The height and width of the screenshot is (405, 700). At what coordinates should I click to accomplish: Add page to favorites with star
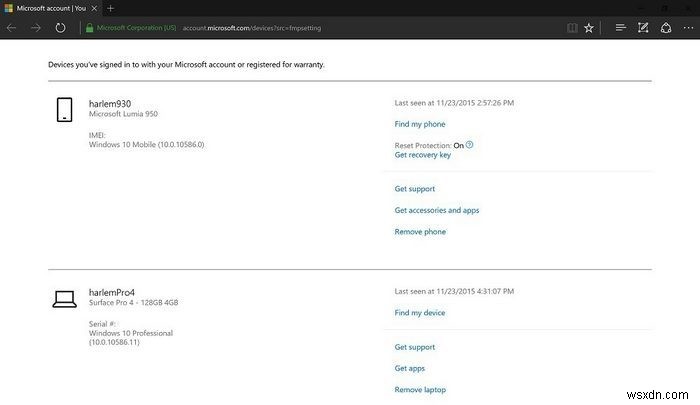(x=589, y=29)
